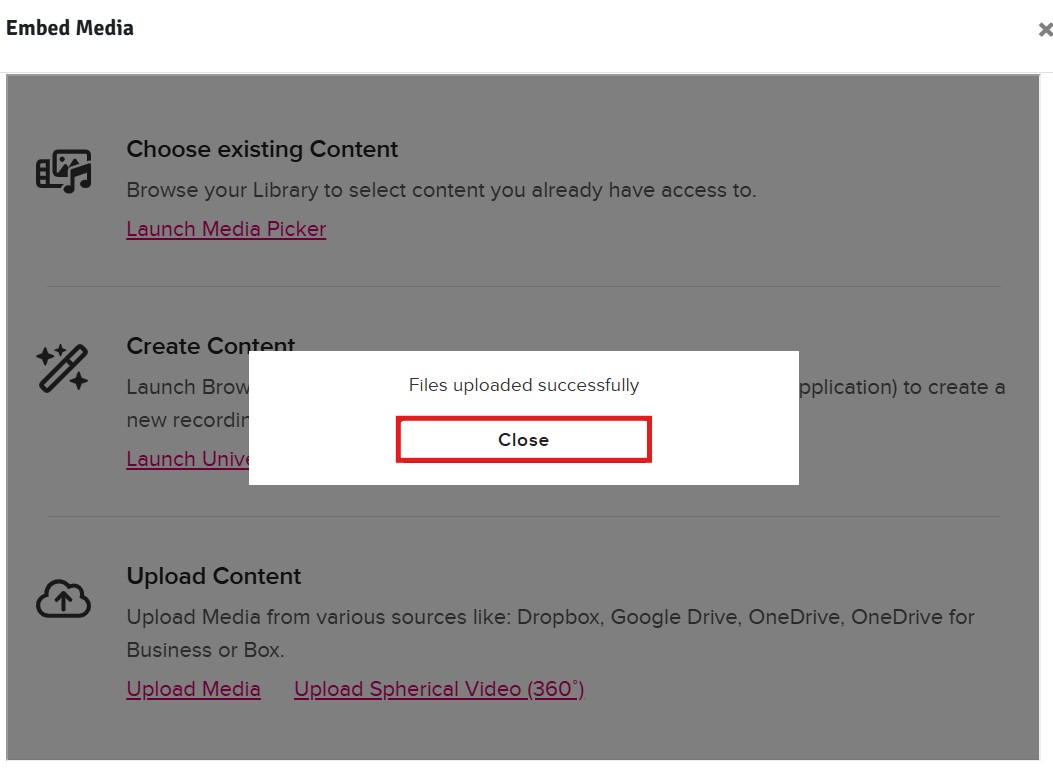This screenshot has width=1053, height=782.
Task: Click the partially hidden Launch Universal link
Action: (x=187, y=459)
